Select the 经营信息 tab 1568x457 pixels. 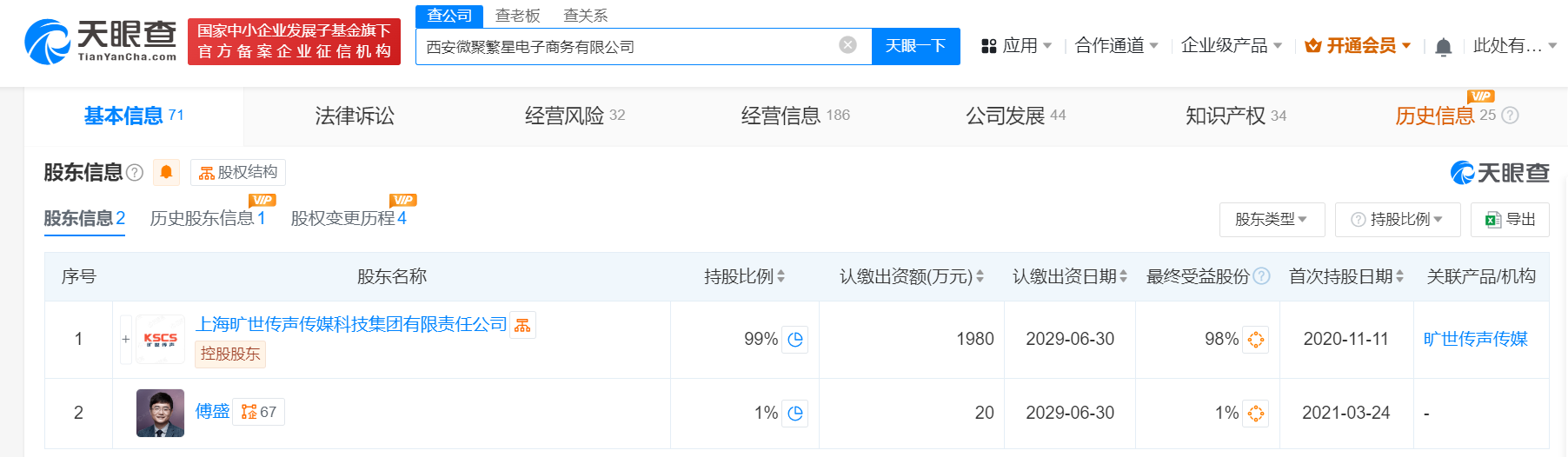pyautogui.click(x=795, y=116)
